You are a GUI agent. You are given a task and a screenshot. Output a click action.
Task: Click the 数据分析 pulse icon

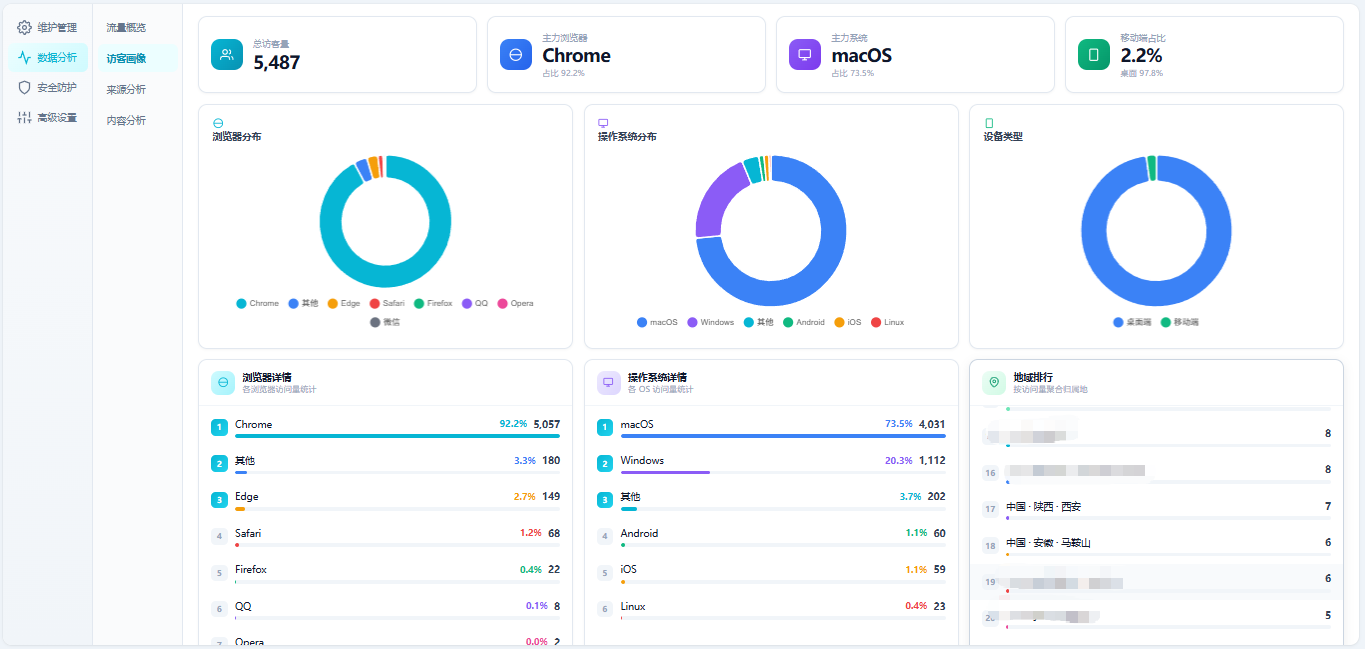(25, 57)
